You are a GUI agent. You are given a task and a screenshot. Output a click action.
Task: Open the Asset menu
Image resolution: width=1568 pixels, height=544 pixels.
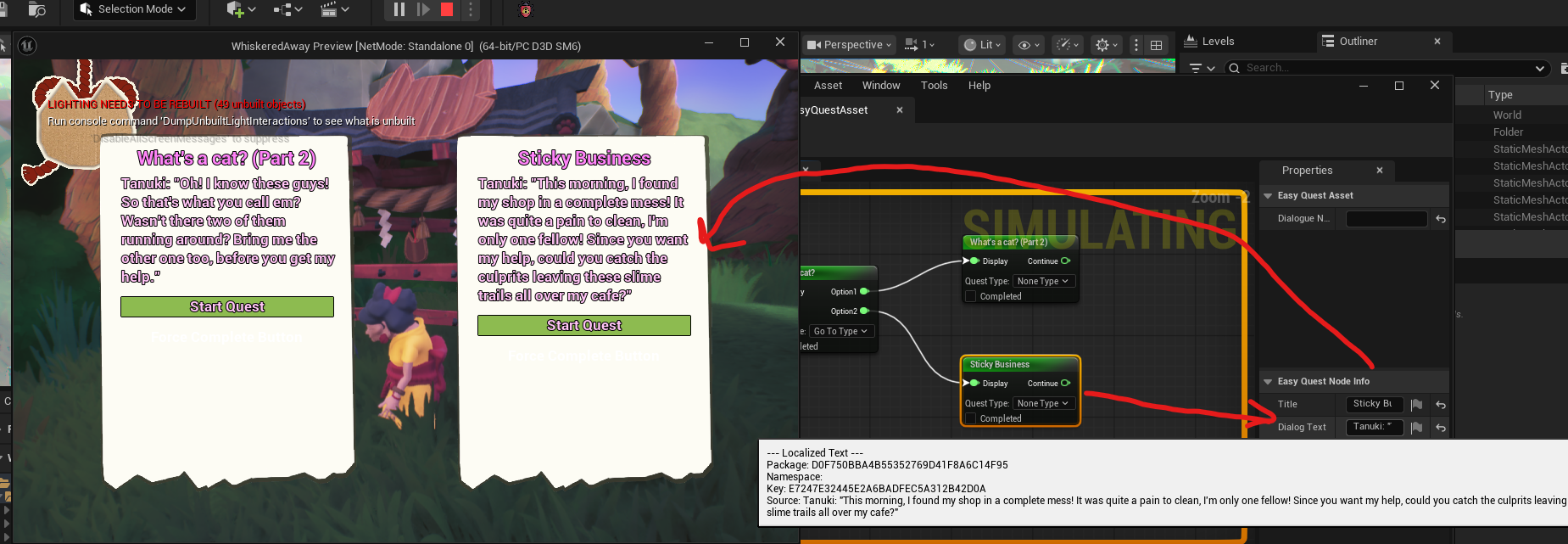[828, 85]
